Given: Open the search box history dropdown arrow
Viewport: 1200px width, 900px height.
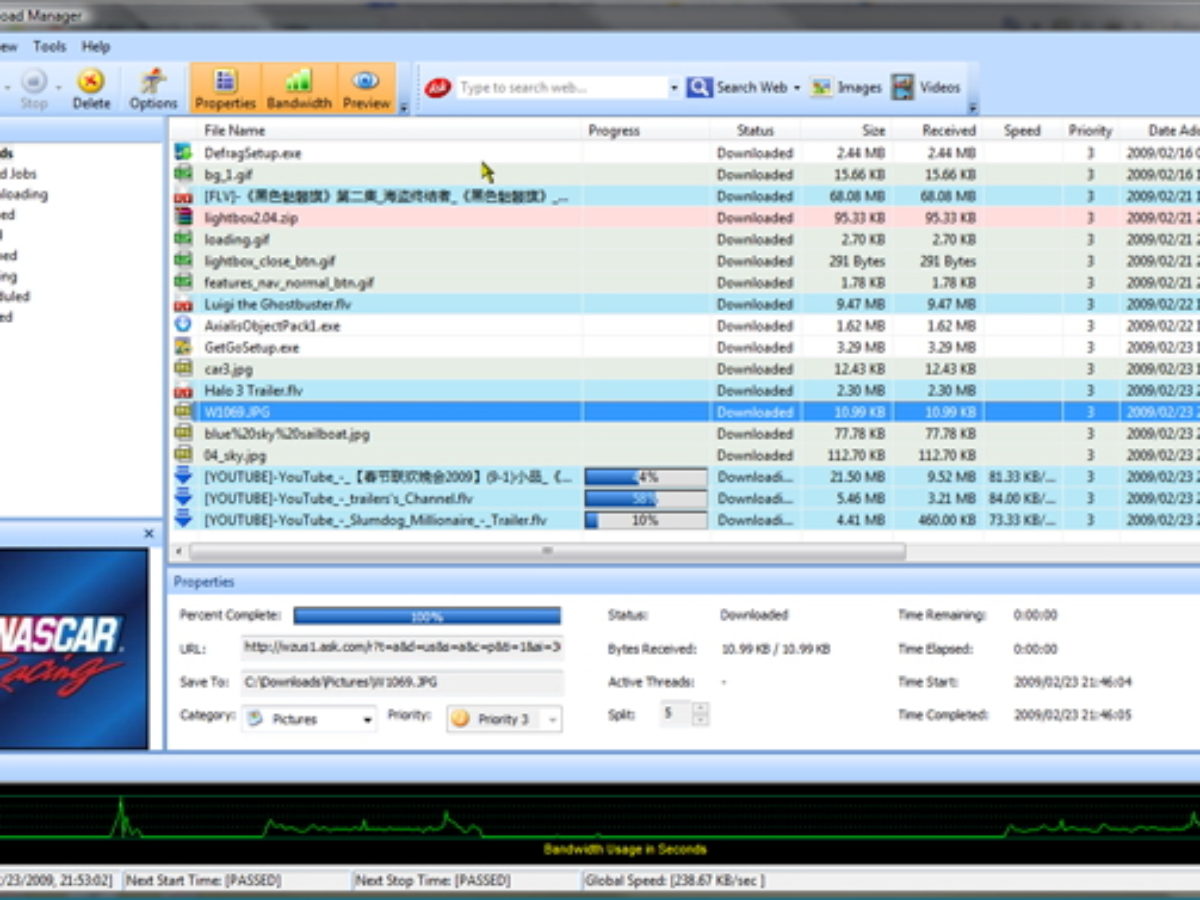Looking at the screenshot, I should [x=674, y=88].
